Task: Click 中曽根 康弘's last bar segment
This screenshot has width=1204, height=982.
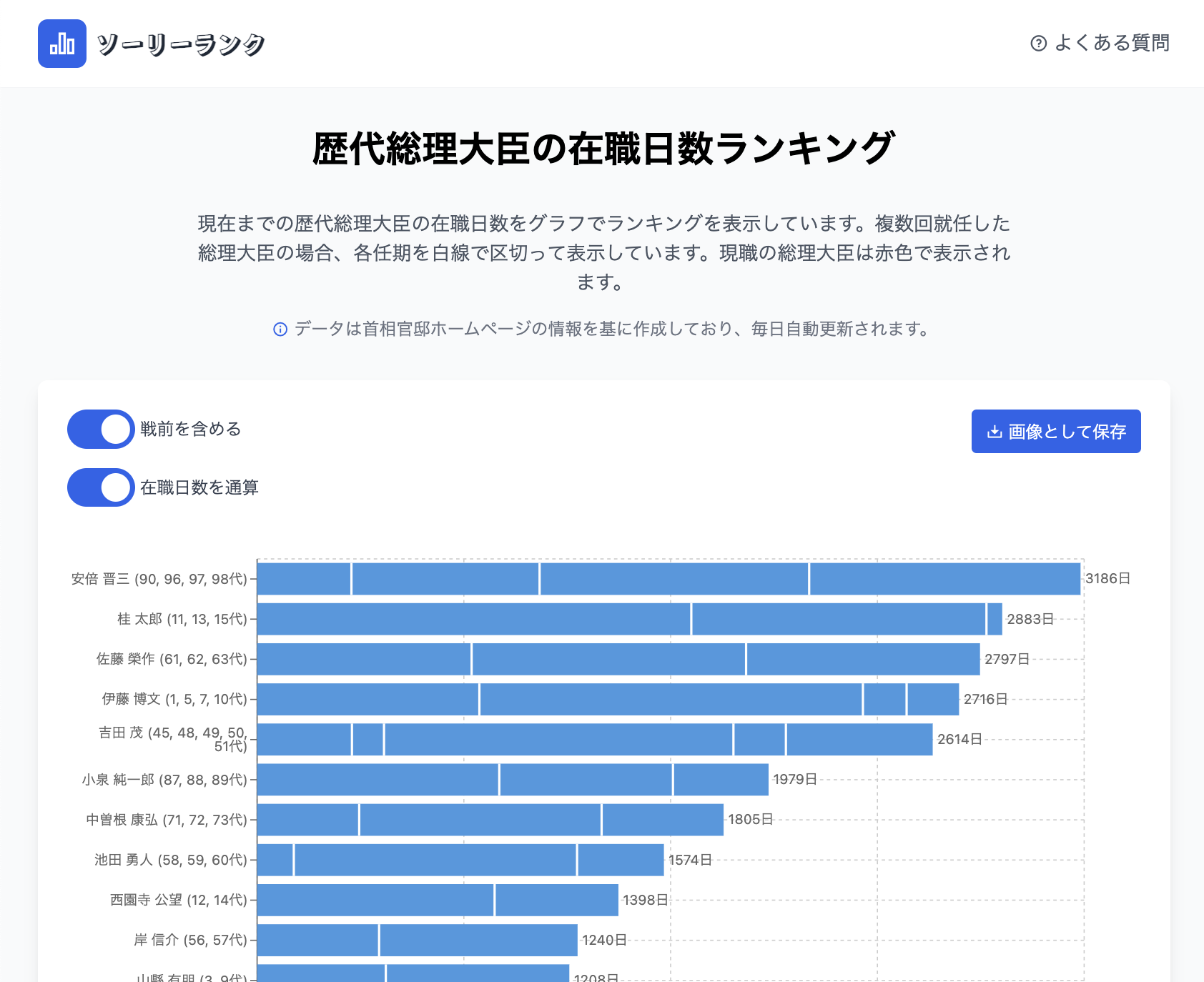Action: (x=663, y=820)
